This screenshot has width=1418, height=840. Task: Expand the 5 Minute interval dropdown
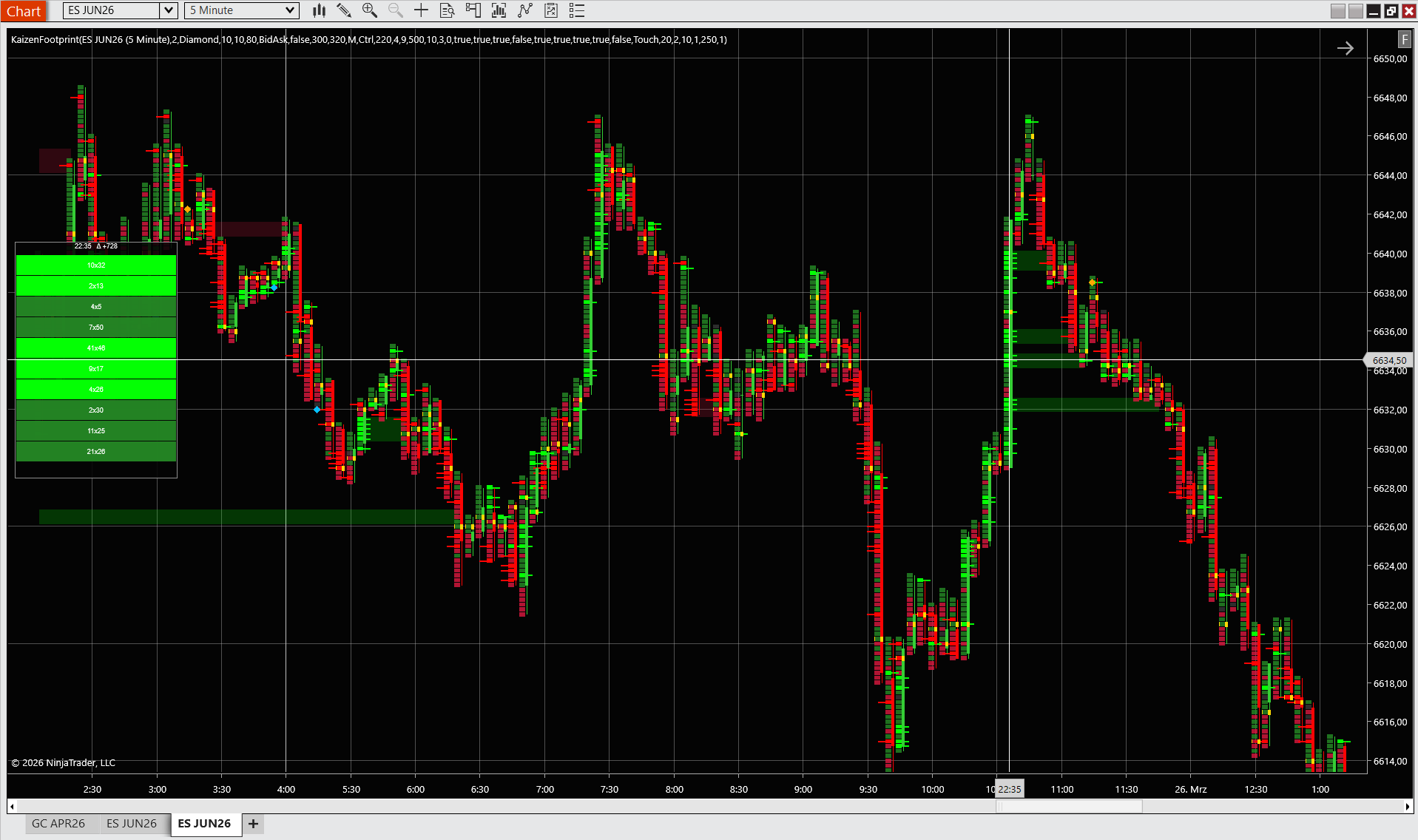click(290, 10)
